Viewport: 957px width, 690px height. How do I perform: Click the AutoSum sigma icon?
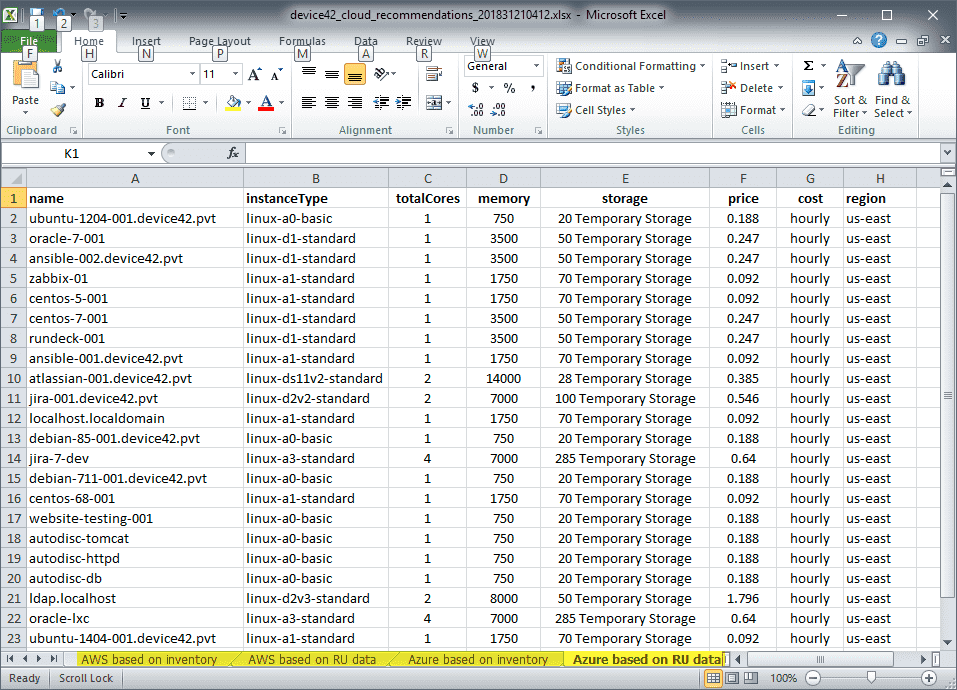809,66
